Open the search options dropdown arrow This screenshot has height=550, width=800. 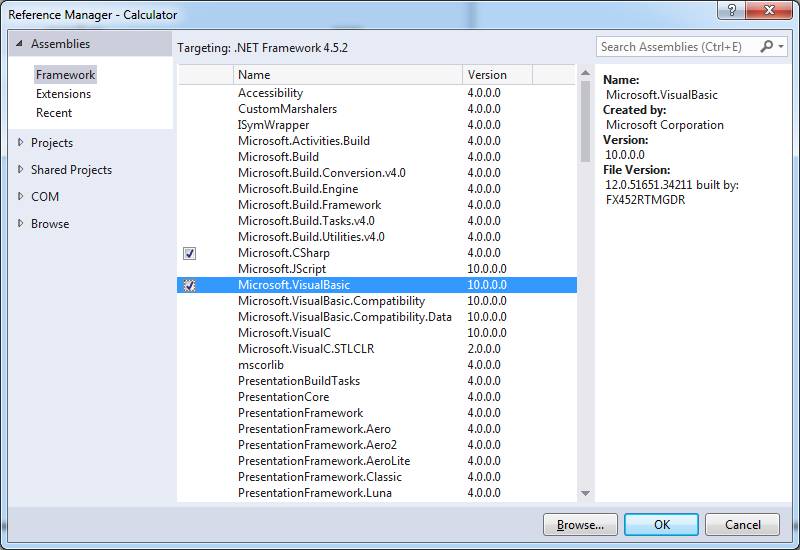coord(780,47)
